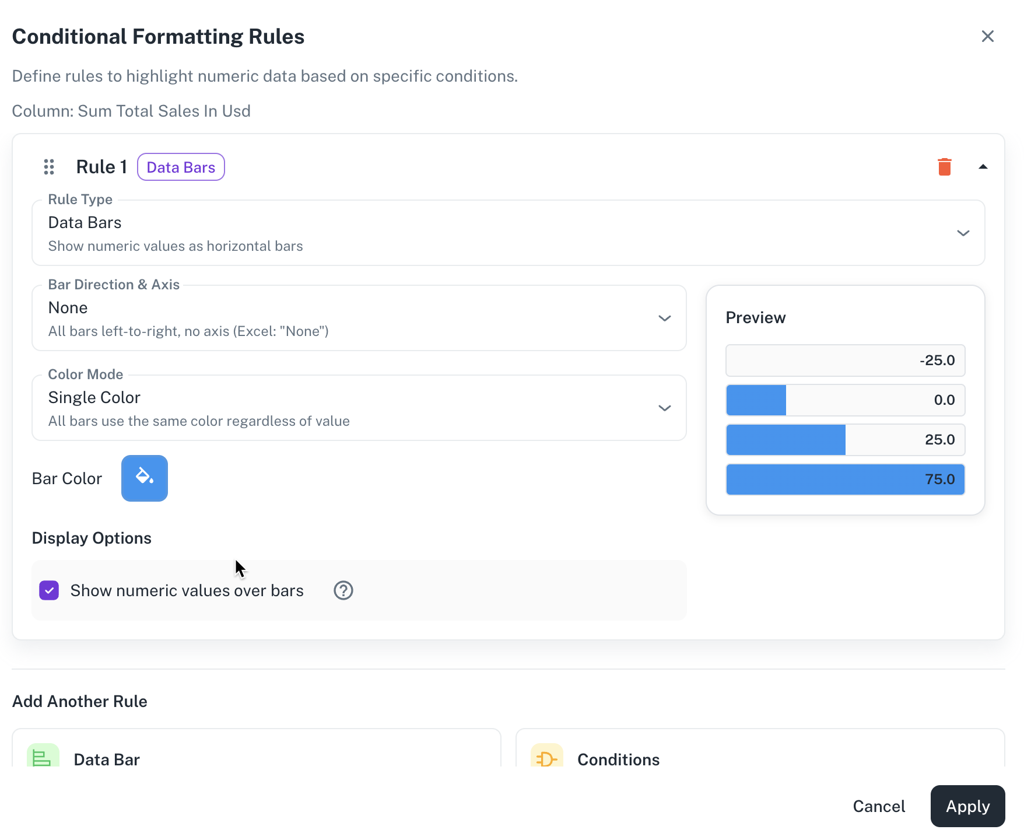Uncheck Show numeric values over bars
The height and width of the screenshot is (840, 1024).
49,590
